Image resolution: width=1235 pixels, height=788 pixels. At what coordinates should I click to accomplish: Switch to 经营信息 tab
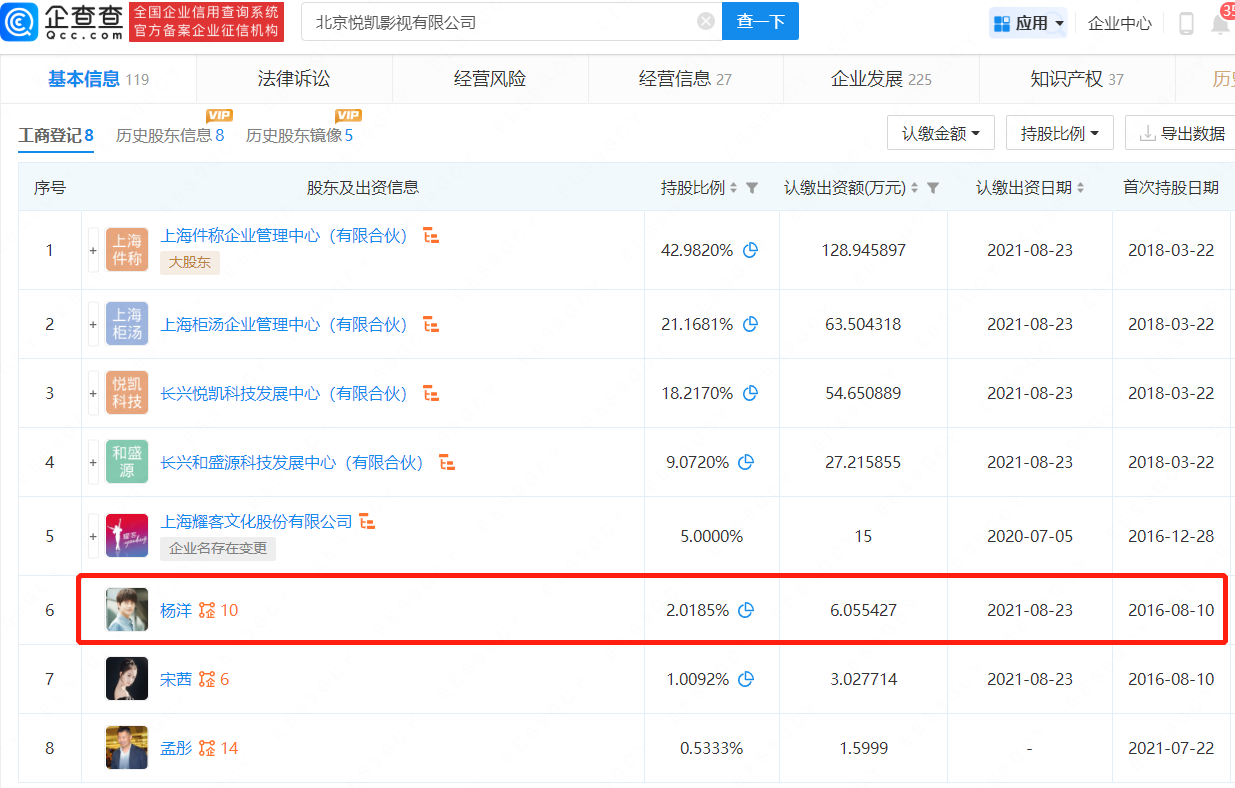tap(685, 79)
